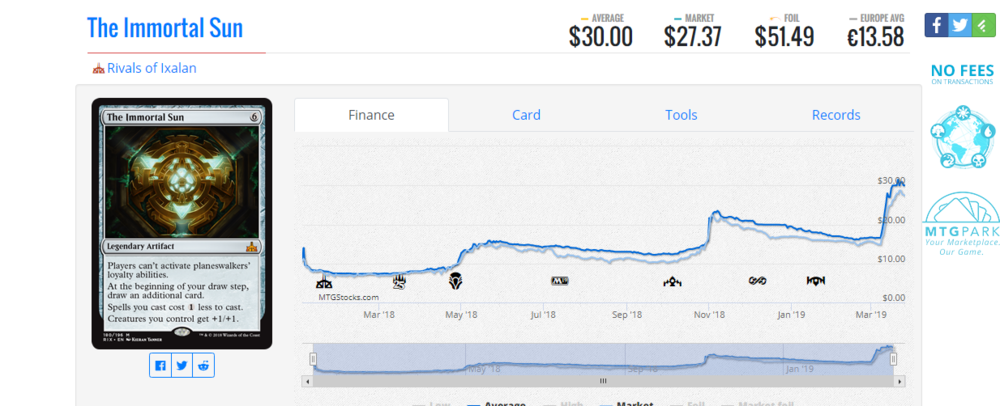Grab the left handle of chart range selector
The image size is (1000, 406).
313,358
